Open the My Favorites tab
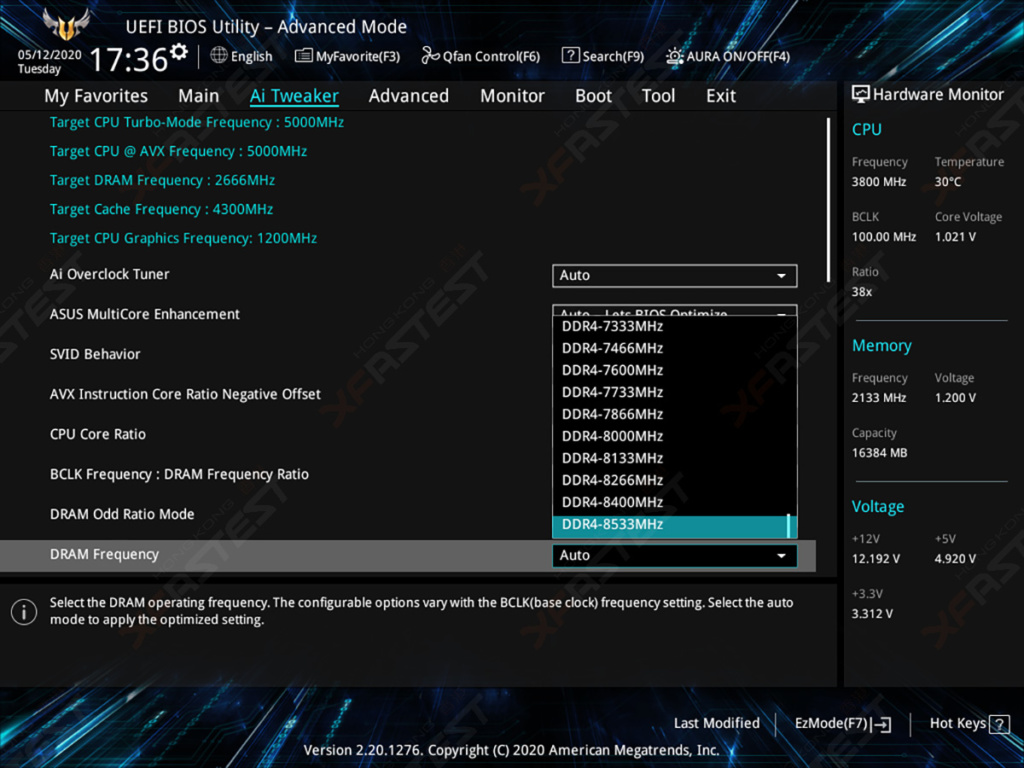 pyautogui.click(x=96, y=96)
